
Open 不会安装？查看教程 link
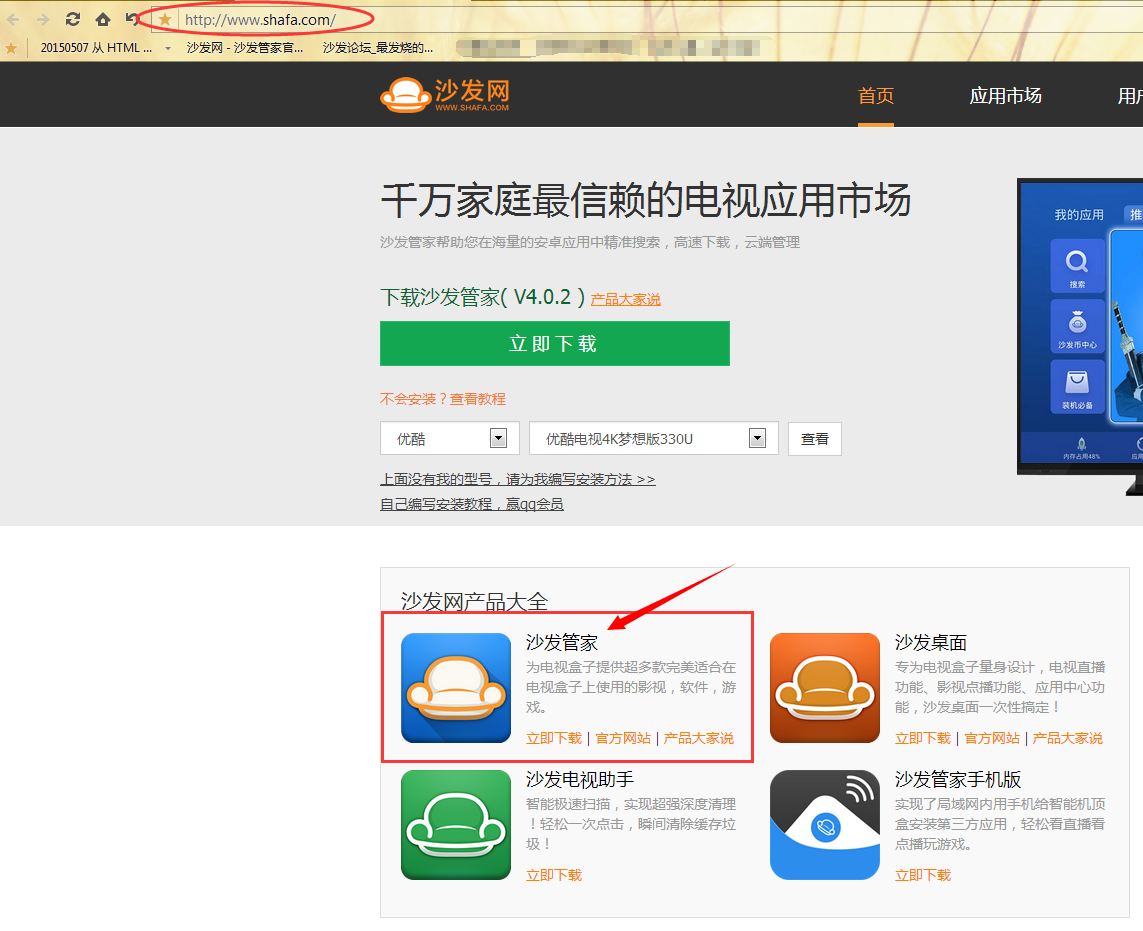click(x=442, y=399)
